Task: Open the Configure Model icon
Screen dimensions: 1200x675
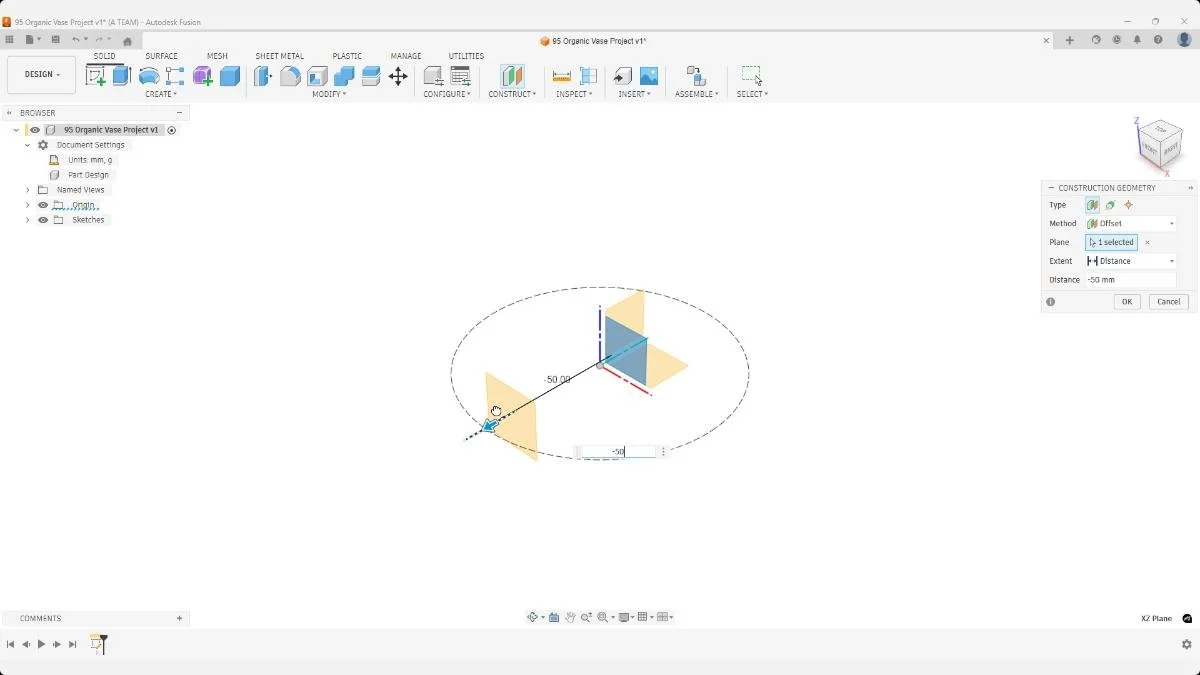Action: [x=433, y=76]
